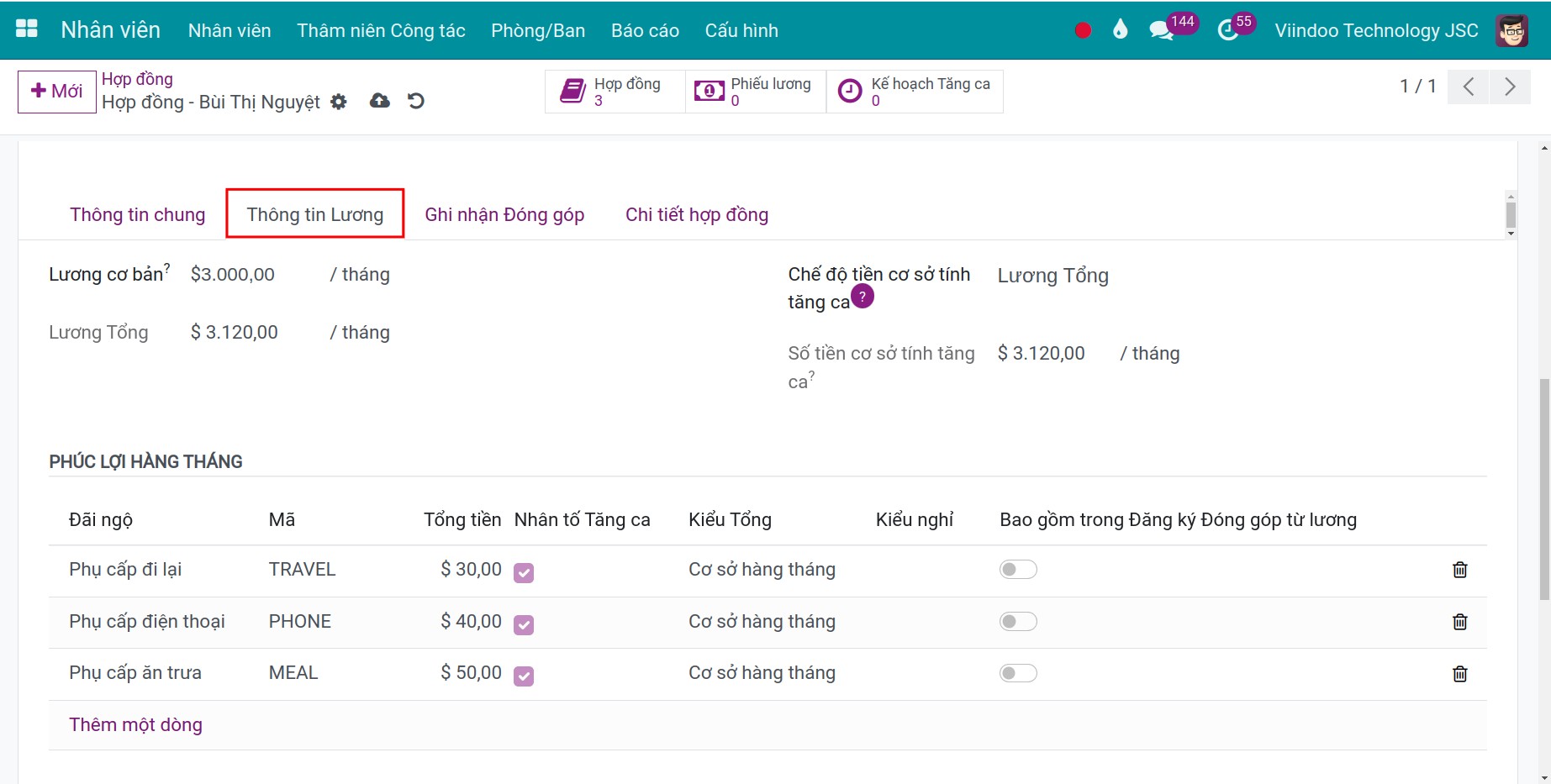Switch to Ghi nhận Đóng góp tab
1551x784 pixels.
(x=504, y=214)
